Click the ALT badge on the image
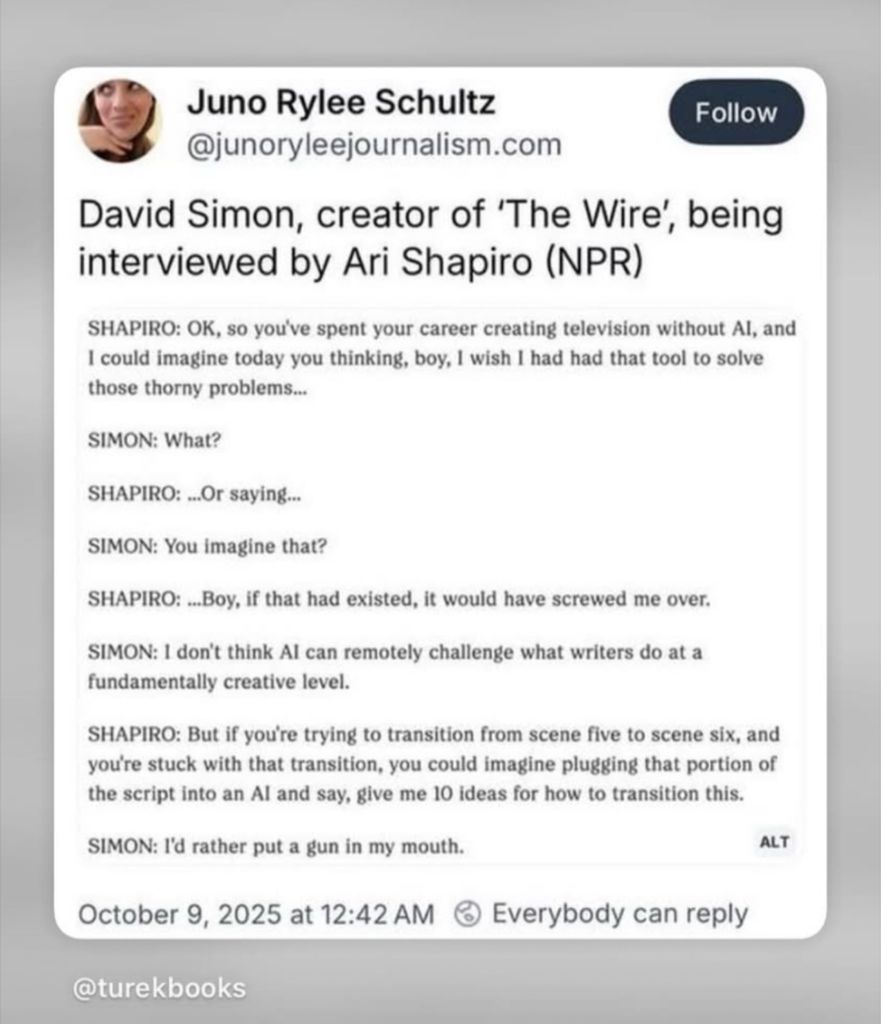Viewport: 881px width, 1024px height. pos(774,842)
